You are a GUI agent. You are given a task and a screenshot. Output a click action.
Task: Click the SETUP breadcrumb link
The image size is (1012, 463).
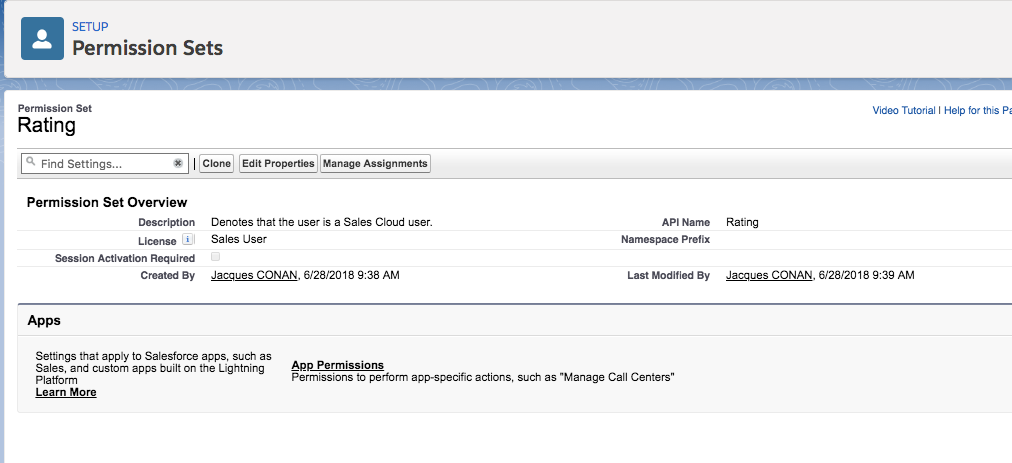pyautogui.click(x=90, y=27)
